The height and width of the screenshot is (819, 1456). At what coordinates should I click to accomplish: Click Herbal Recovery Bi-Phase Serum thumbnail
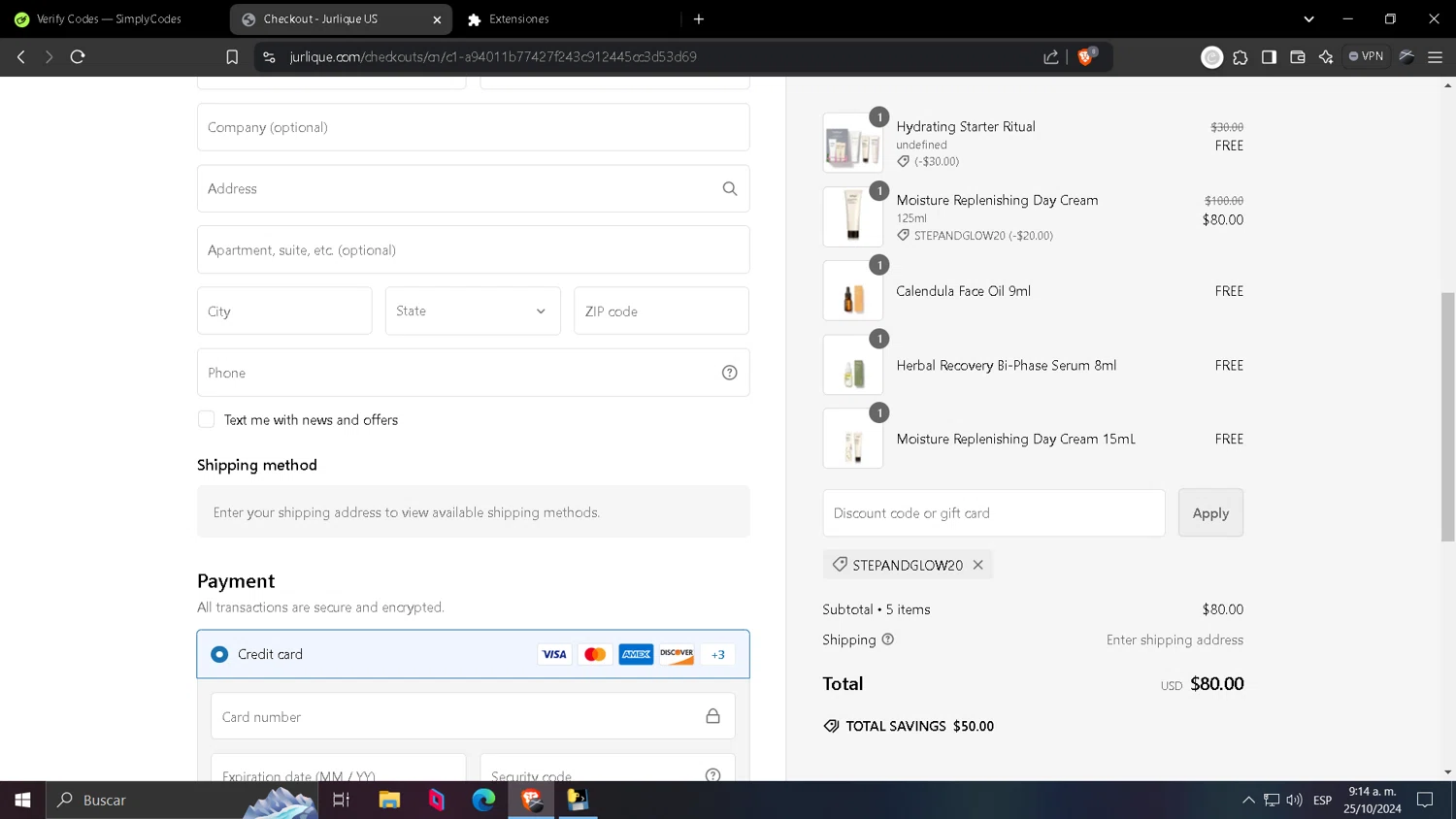point(853,365)
